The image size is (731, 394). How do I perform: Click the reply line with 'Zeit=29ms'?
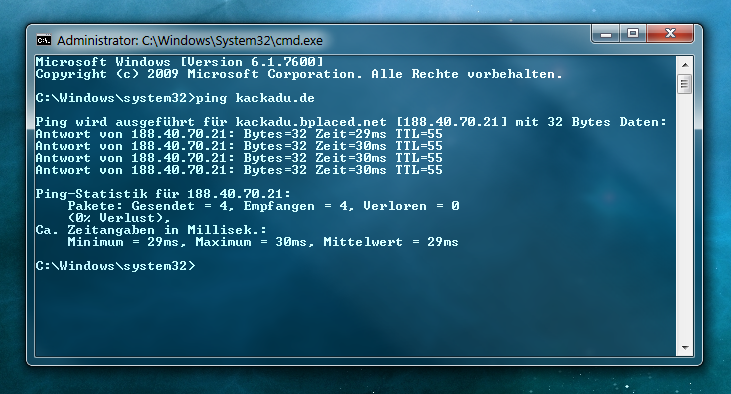pos(239,134)
